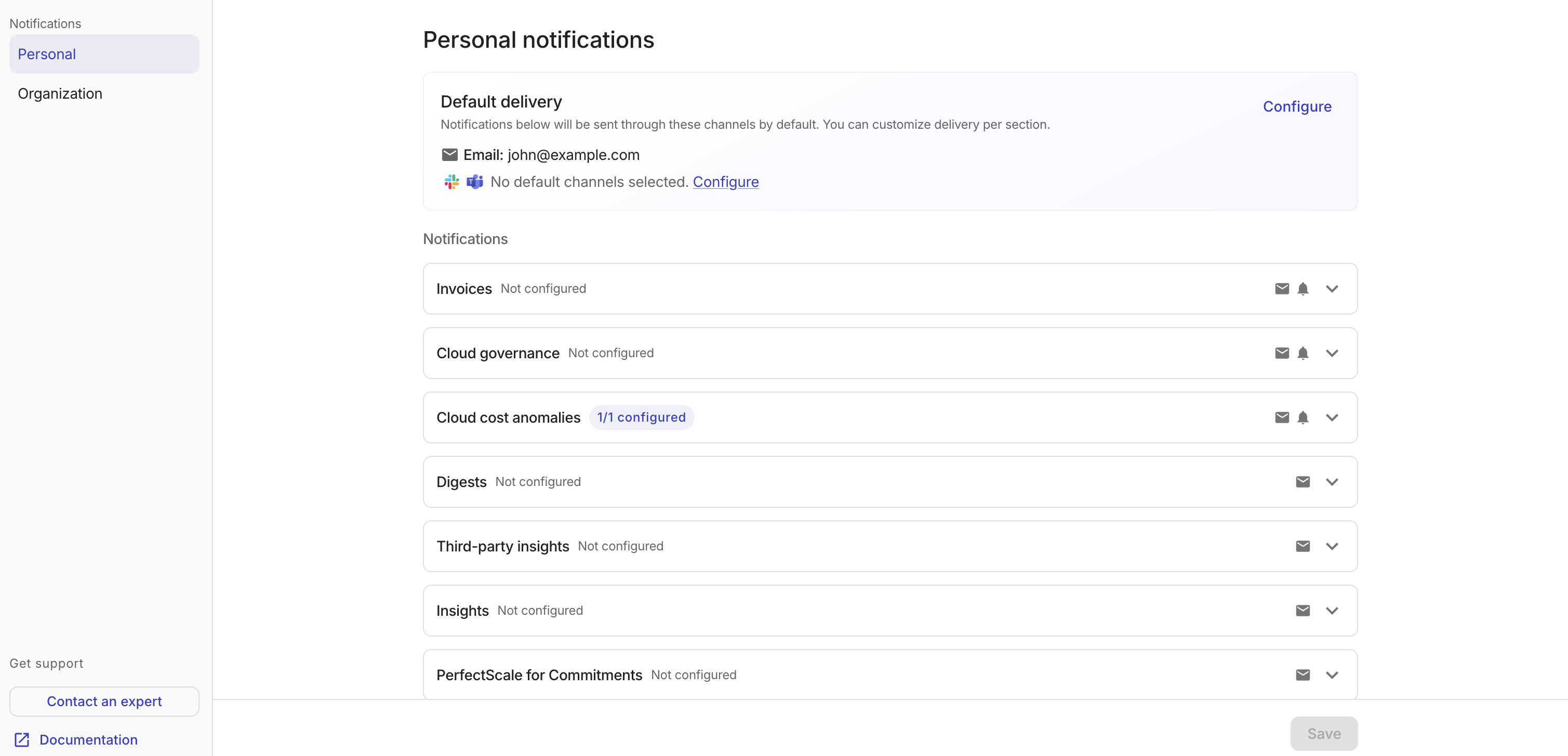Click the Personal notifications page heading

538,40
